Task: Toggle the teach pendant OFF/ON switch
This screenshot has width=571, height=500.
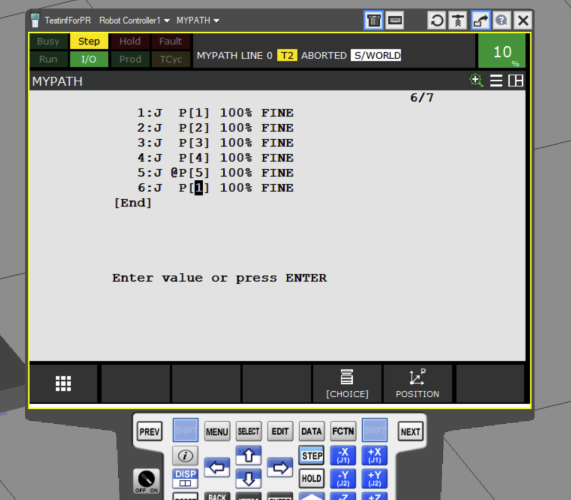Action: (x=146, y=481)
